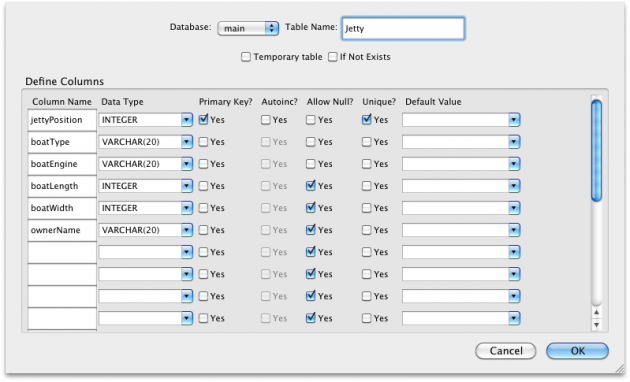Click the Define Columns section title
The image size is (630, 382).
click(64, 81)
